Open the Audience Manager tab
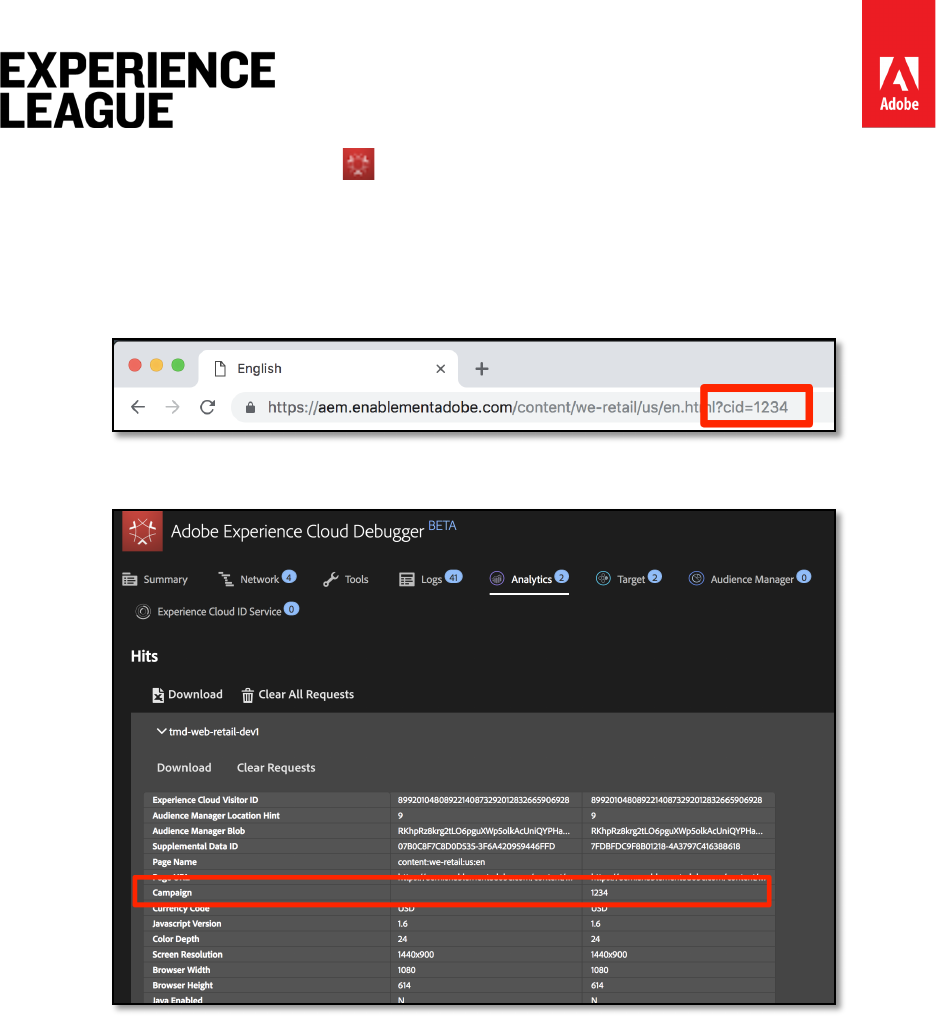936x1018 pixels. (750, 579)
